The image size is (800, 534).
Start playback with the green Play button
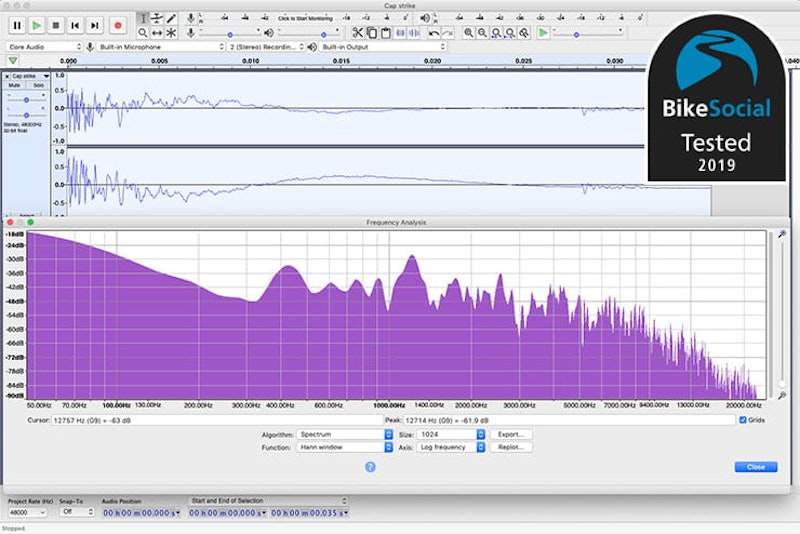coord(36,25)
